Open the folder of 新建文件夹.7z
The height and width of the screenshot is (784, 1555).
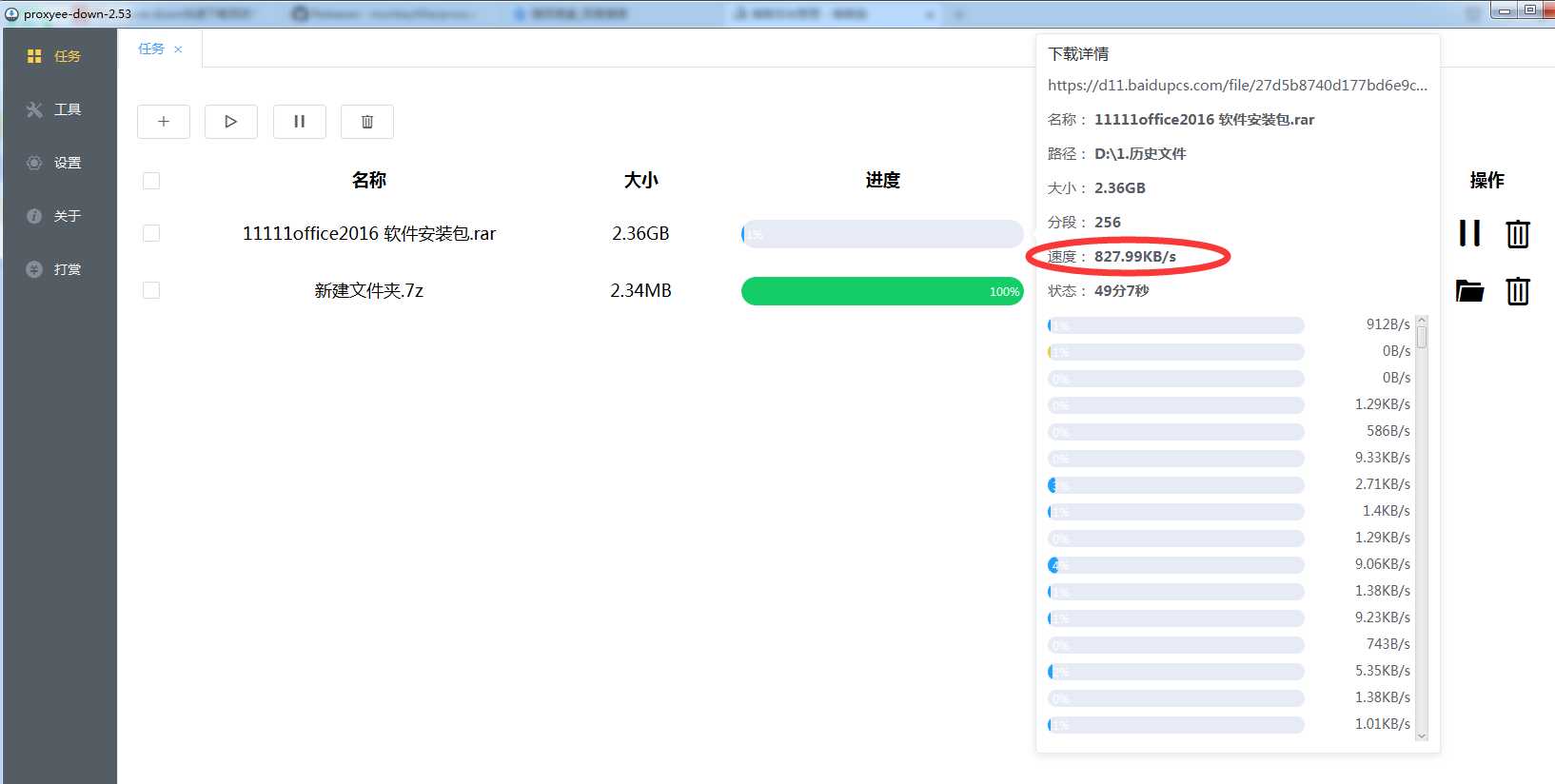point(1470,290)
